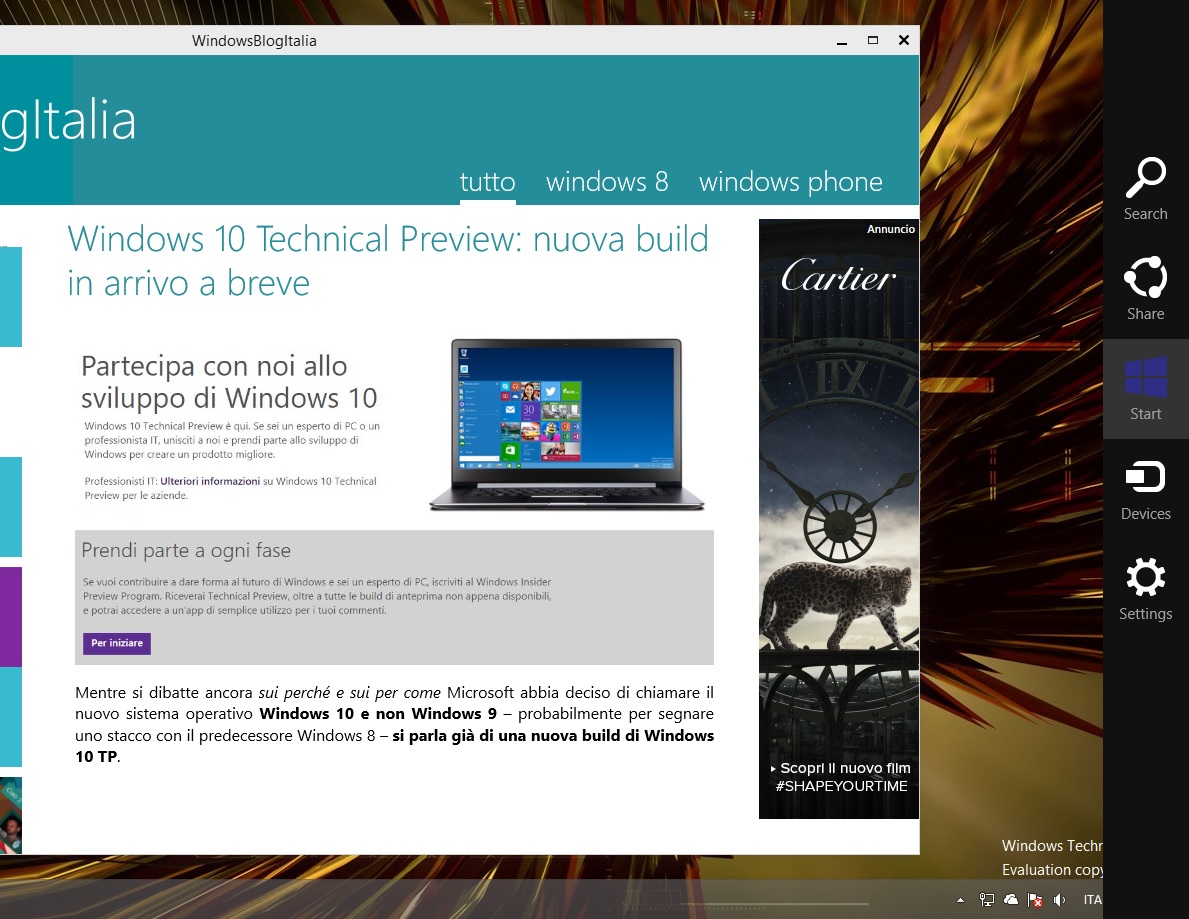Screen dimensions: 1189x919
Task: Show hidden tray icons arrow
Action: [x=961, y=900]
